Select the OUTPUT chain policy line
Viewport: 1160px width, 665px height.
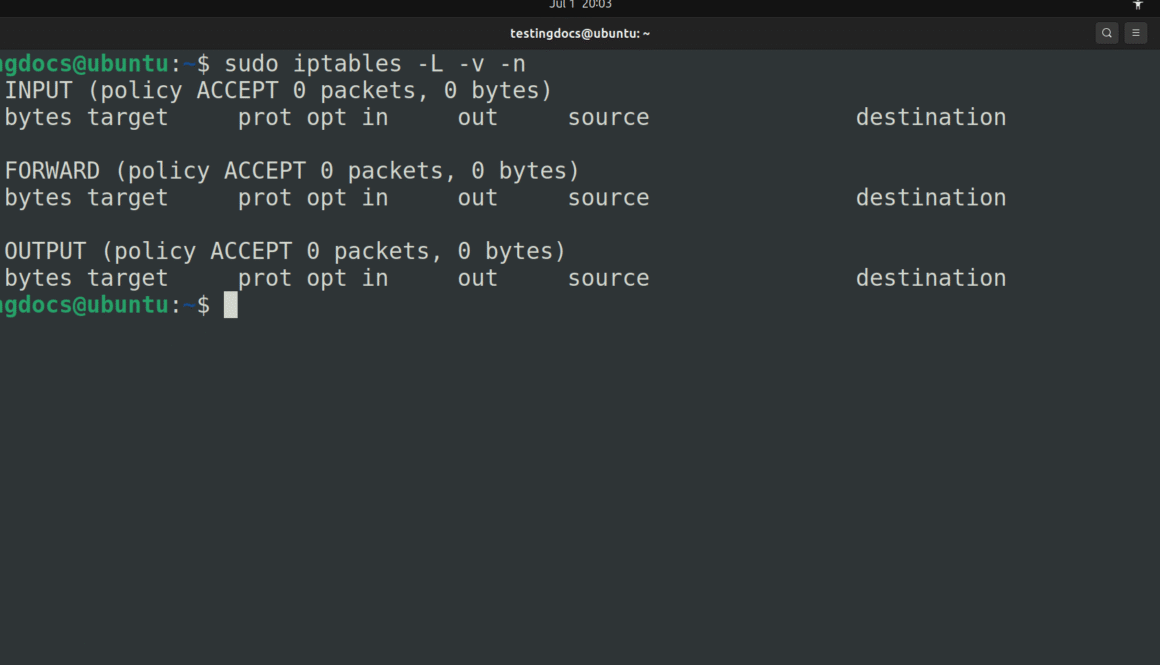pos(285,251)
